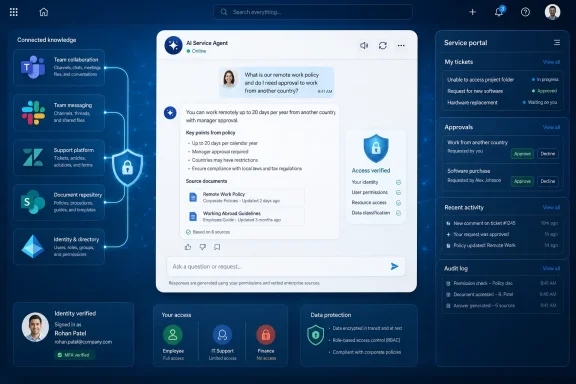Viewport: 576px width, 384px height.
Task: Click the Search everything field
Action: (313, 12)
